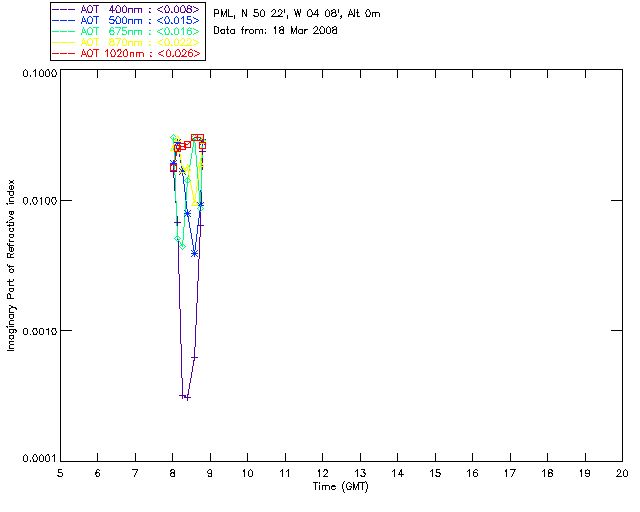Screen dimensions: 640x512
Task: Click the PML station location header text
Action: tap(297, 14)
